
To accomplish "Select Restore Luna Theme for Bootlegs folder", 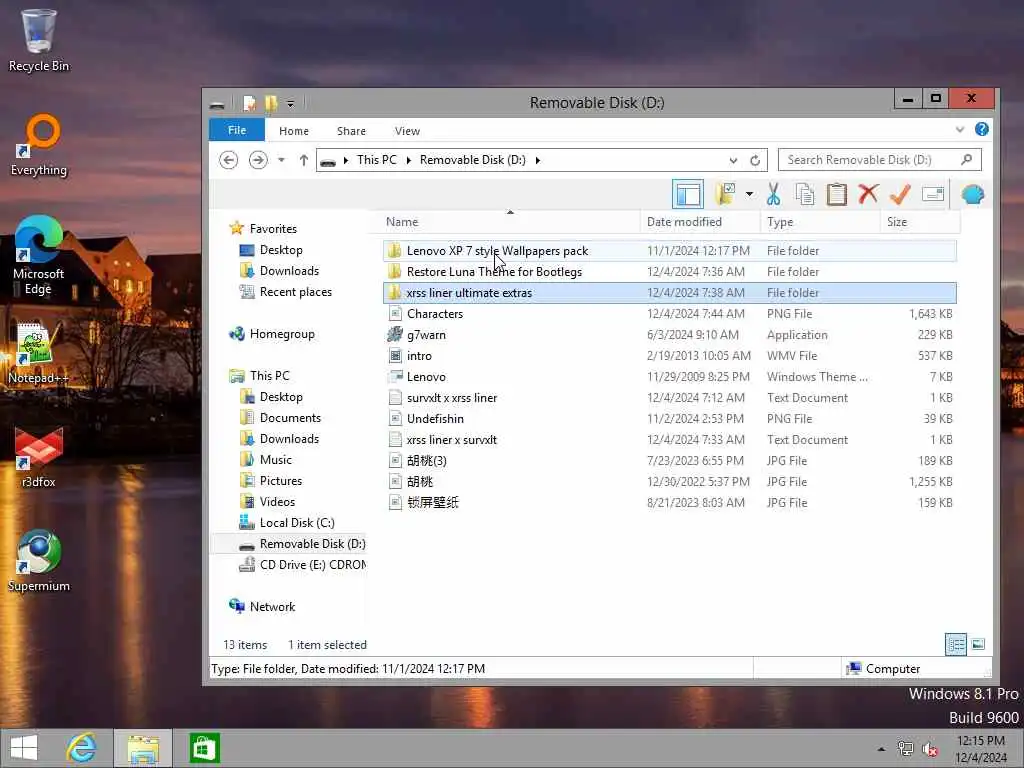I will coord(670,272).
